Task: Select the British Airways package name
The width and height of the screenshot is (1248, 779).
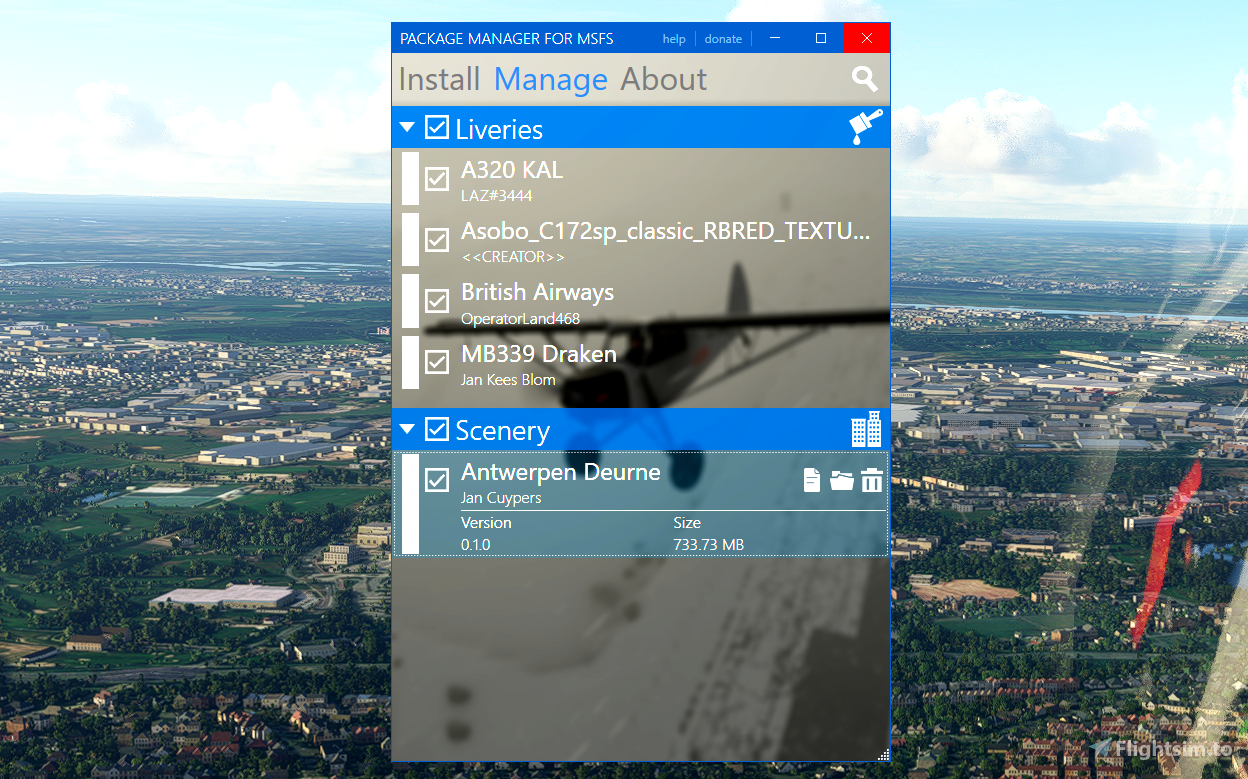Action: (x=538, y=292)
